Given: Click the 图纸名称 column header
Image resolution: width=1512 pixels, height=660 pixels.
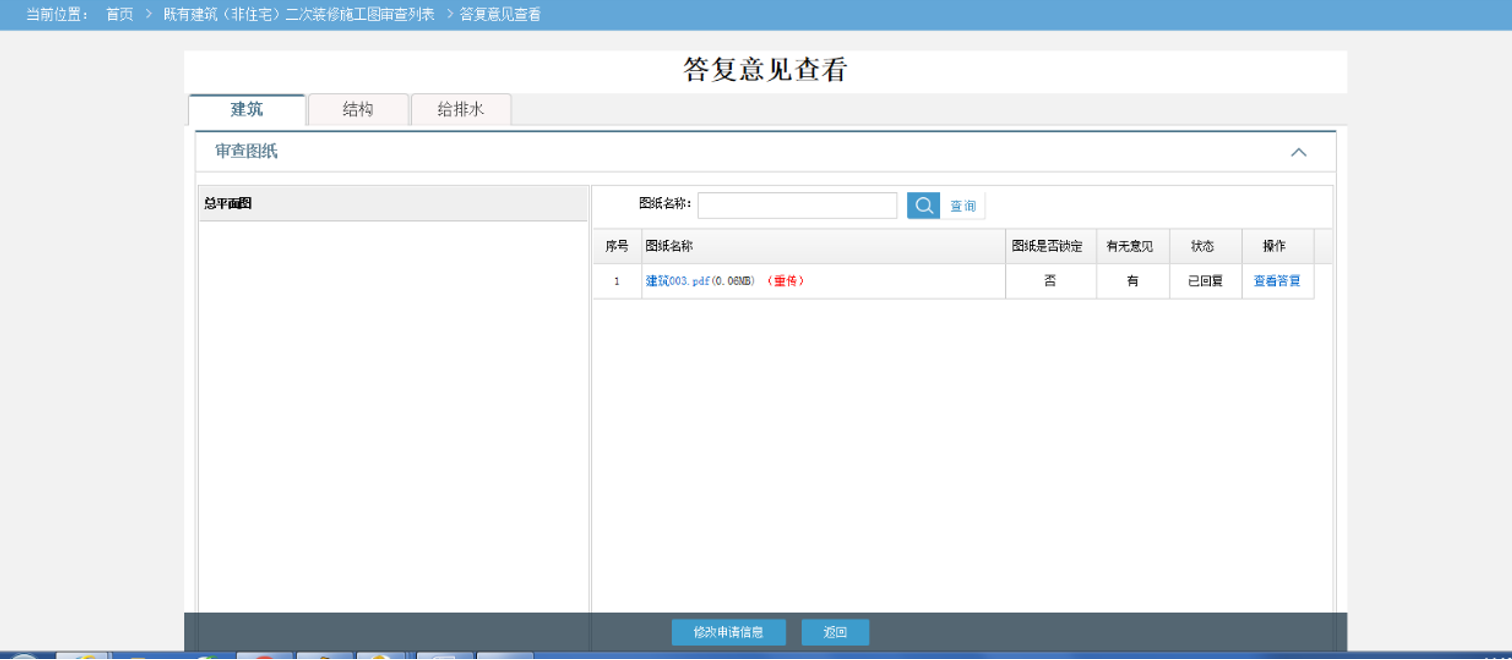Looking at the screenshot, I should 670,246.
